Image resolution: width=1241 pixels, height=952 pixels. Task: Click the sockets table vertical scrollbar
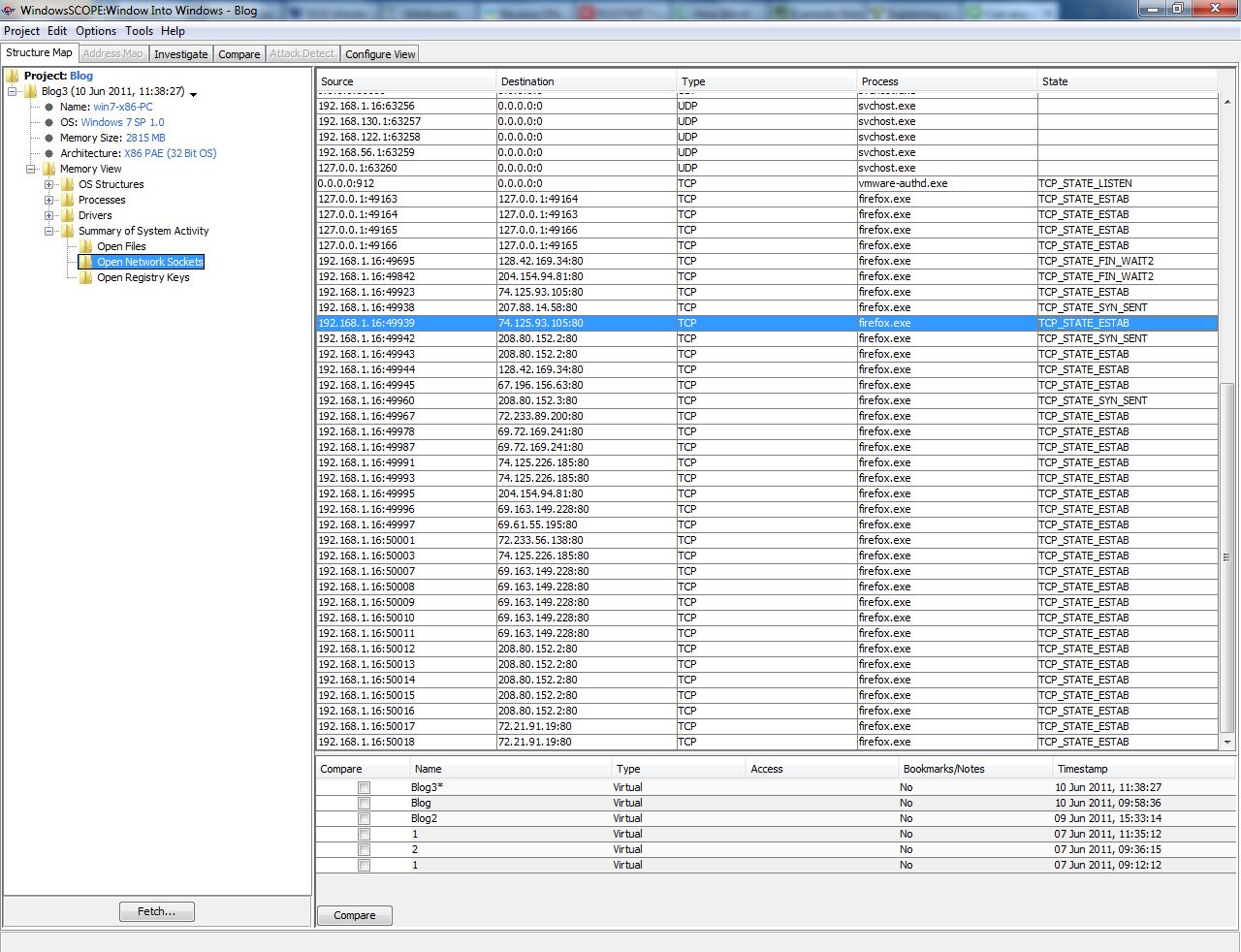click(x=1227, y=557)
